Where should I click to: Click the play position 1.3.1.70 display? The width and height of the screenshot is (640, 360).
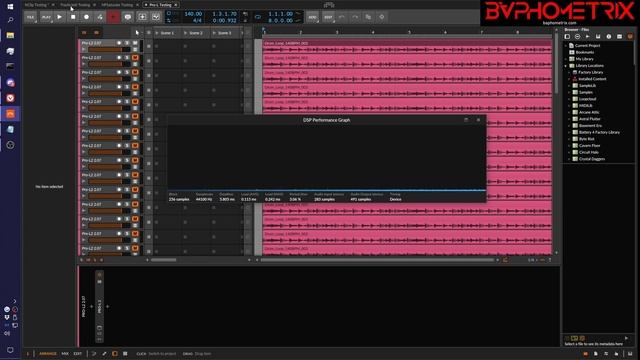[224, 14]
